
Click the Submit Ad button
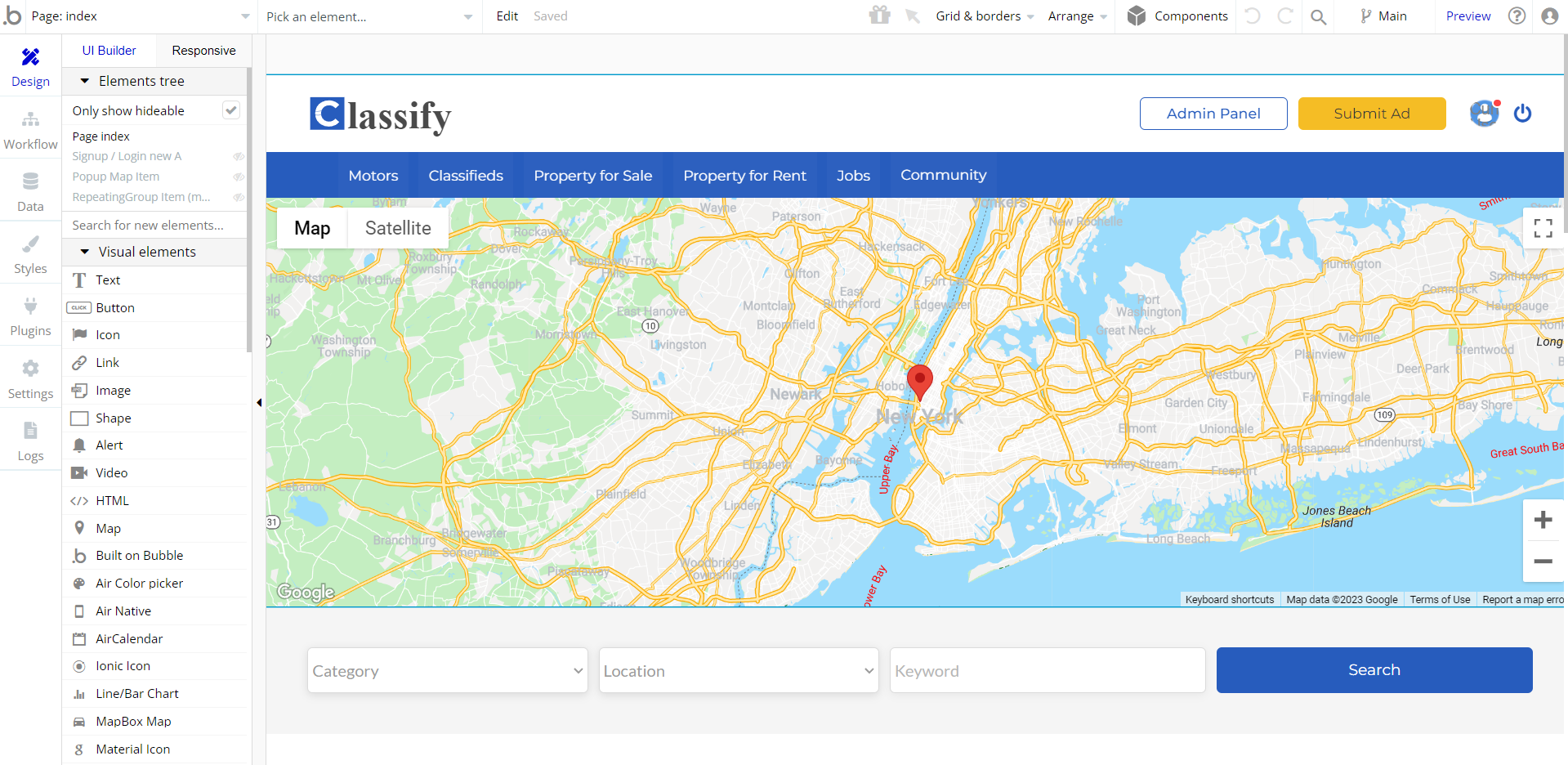click(1372, 114)
